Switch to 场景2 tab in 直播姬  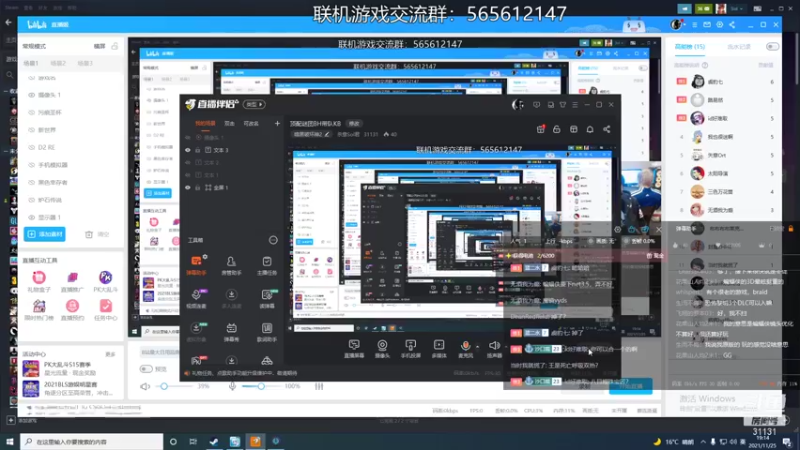[x=58, y=63]
